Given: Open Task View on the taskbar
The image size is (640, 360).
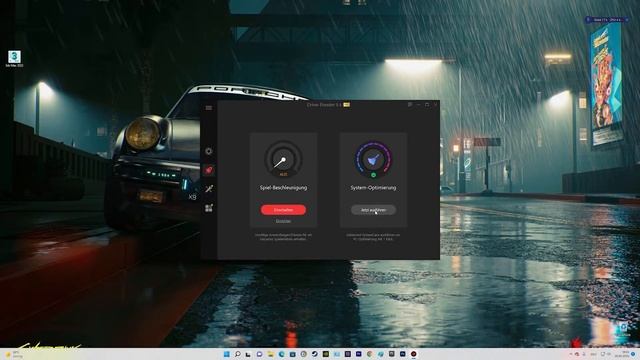Looking at the screenshot, I should point(248,354).
